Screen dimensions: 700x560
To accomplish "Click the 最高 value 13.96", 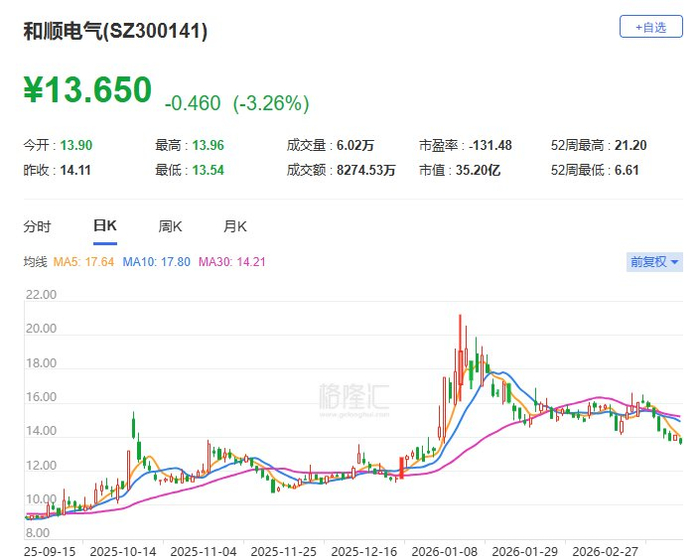I will coord(208,145).
